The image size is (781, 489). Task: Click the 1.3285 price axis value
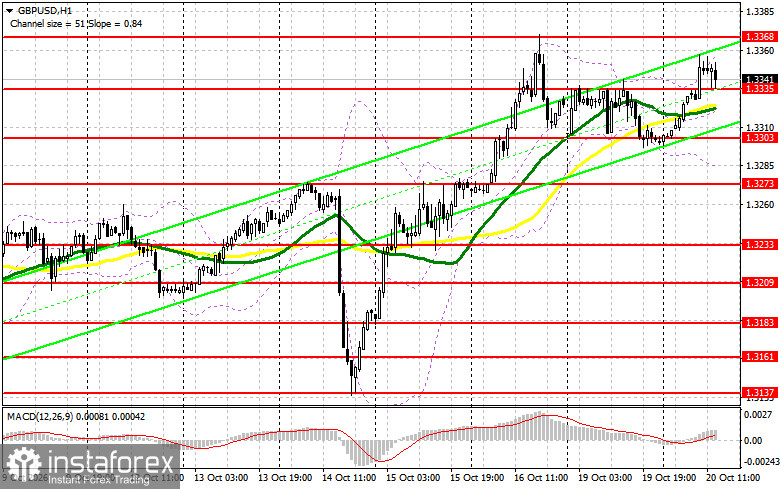click(x=760, y=165)
